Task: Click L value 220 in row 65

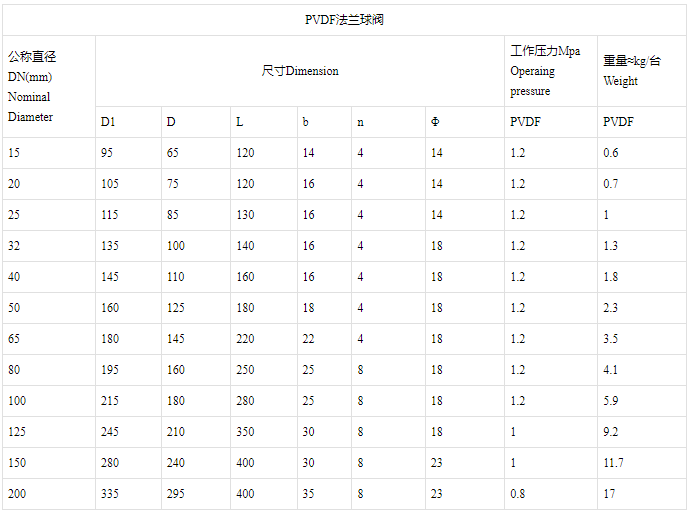Action: point(245,338)
